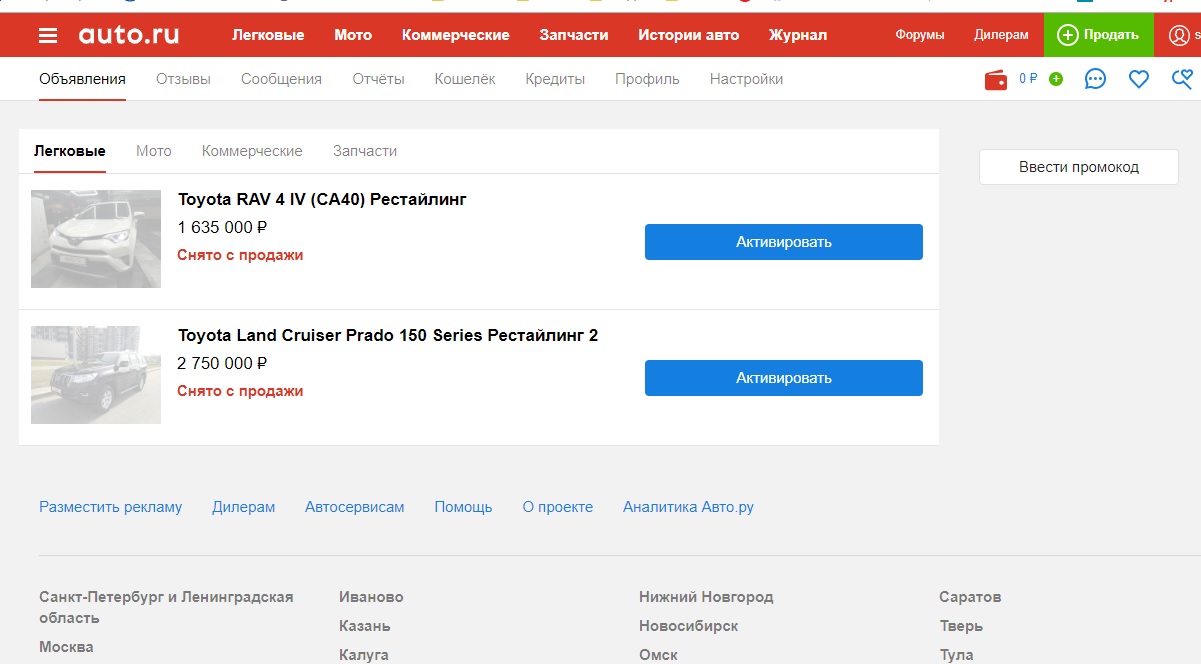Screen dimensions: 1201x664
Task: Open Запчасти in top red navigation
Action: click(574, 35)
